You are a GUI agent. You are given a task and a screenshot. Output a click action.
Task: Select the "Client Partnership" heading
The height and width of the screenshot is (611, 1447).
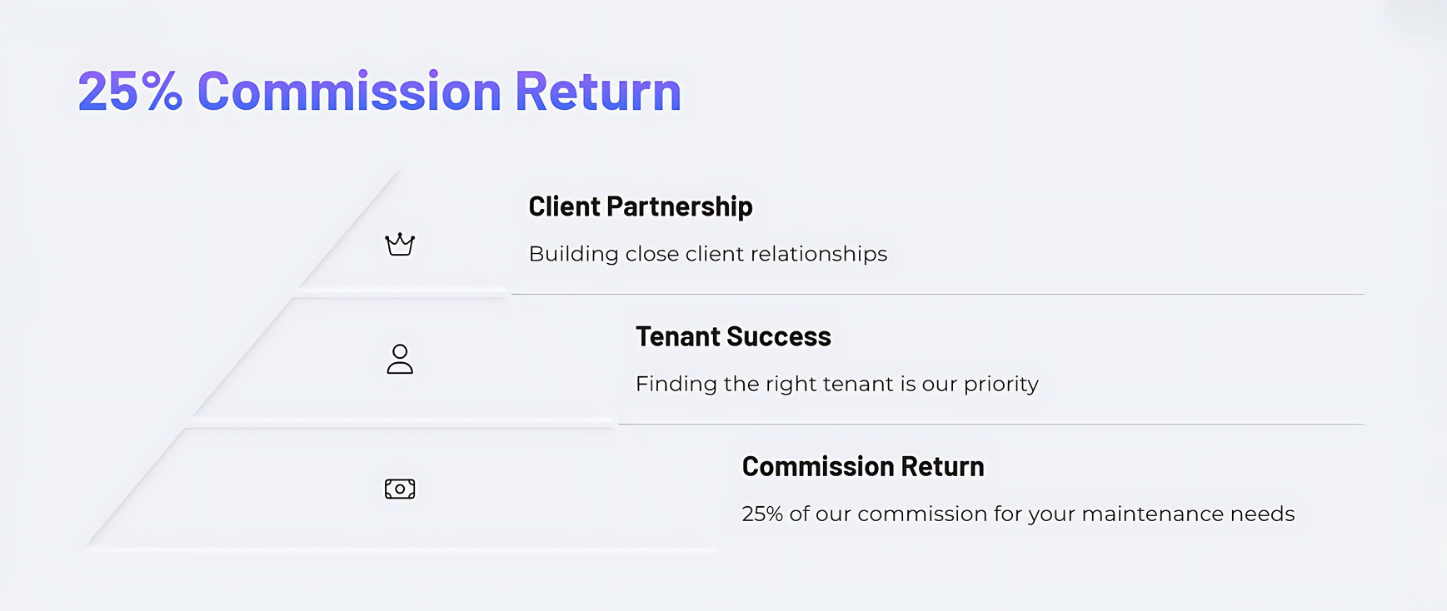tap(640, 207)
